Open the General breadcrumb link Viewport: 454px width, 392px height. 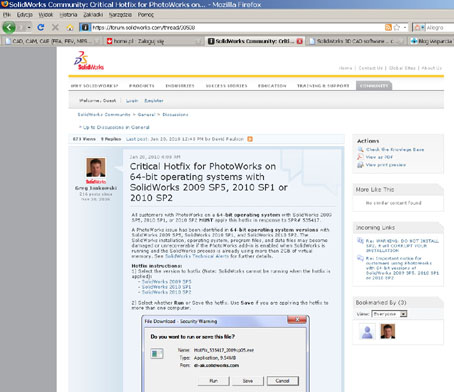coord(146,115)
